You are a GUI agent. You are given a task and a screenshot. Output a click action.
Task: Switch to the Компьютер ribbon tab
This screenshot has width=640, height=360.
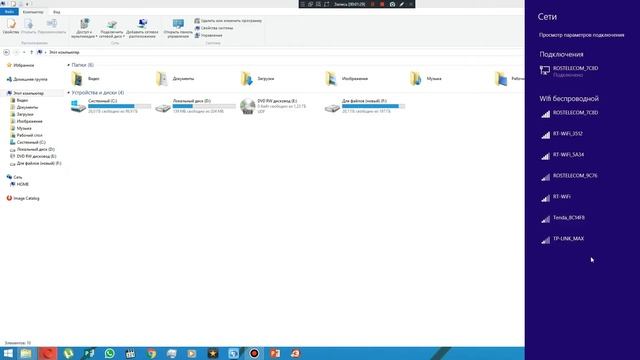[x=33, y=12]
